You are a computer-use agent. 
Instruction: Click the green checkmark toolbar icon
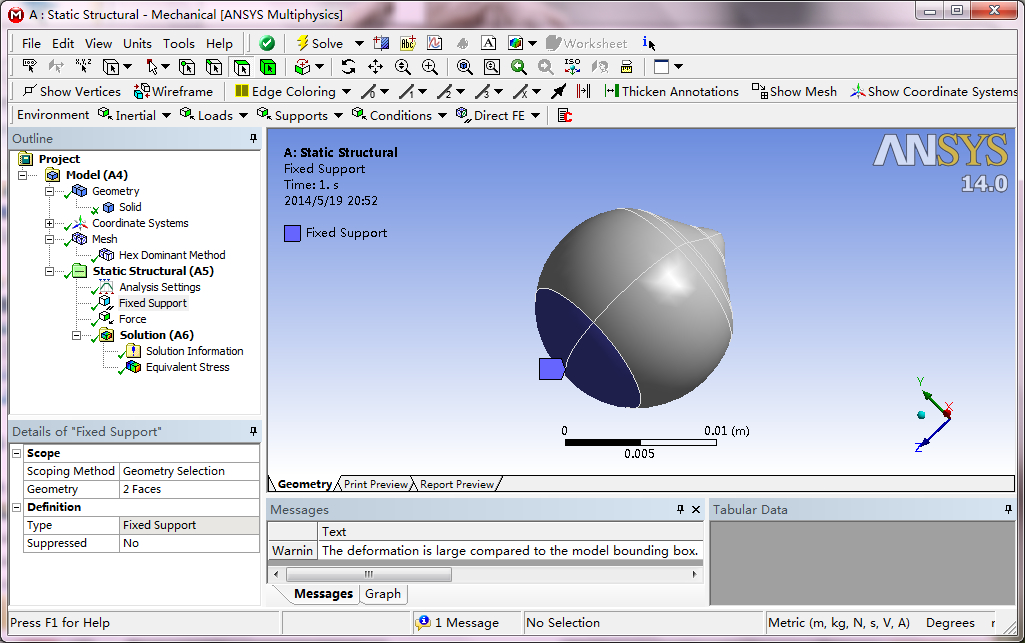point(267,43)
